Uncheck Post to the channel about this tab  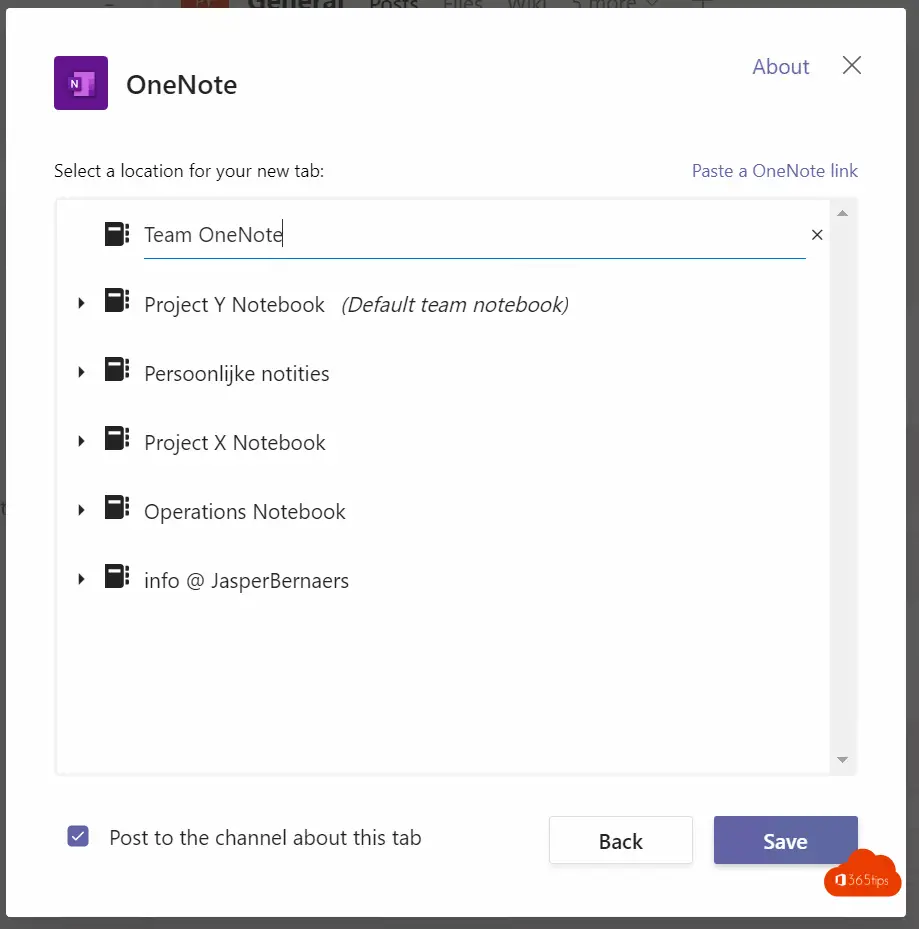coord(78,837)
